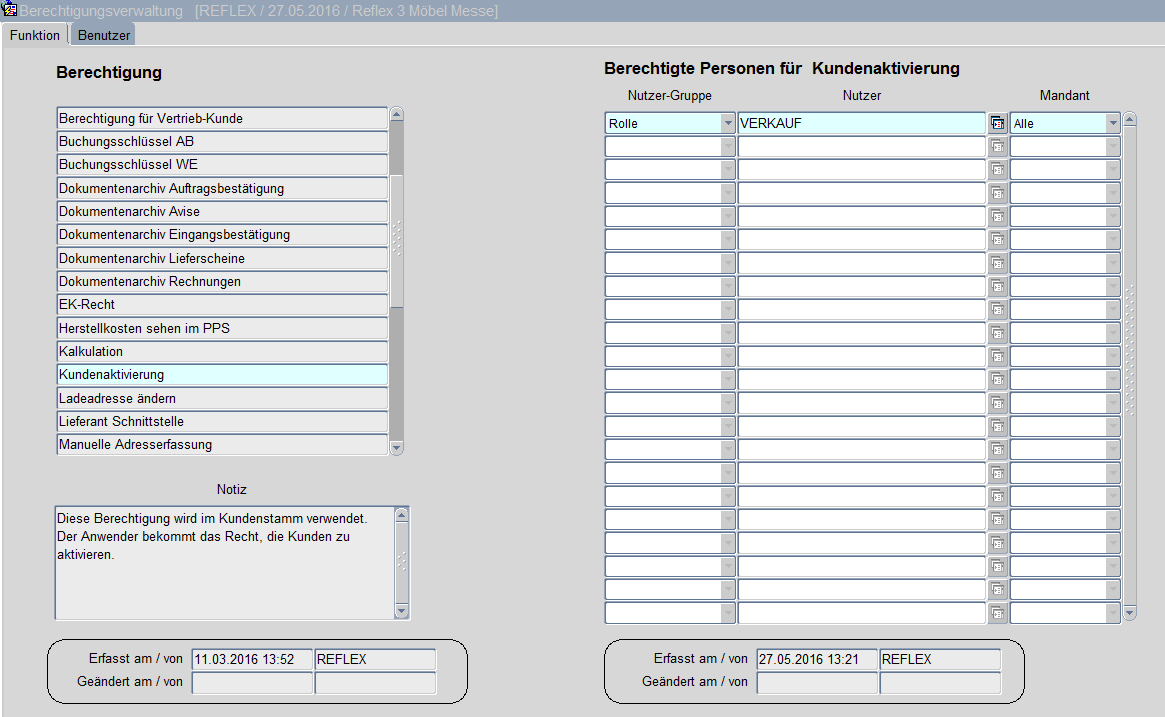Switch to the Benutzer tab

tap(104, 35)
